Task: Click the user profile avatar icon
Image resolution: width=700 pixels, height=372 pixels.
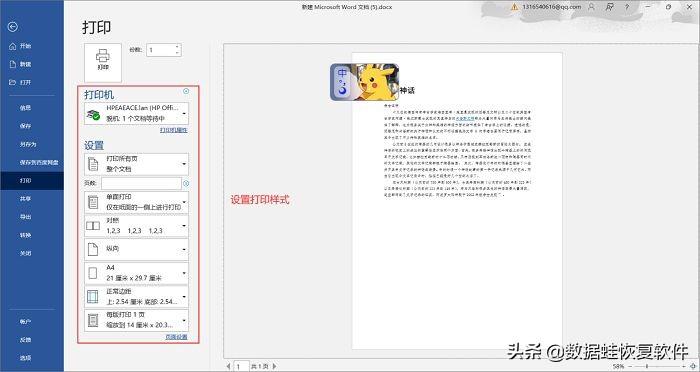Action: click(x=592, y=7)
